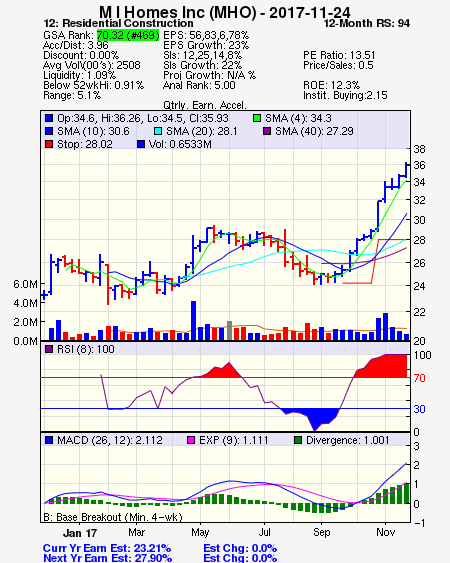Click the red Stop legend swatch
The width and height of the screenshot is (450, 563).
[49, 144]
